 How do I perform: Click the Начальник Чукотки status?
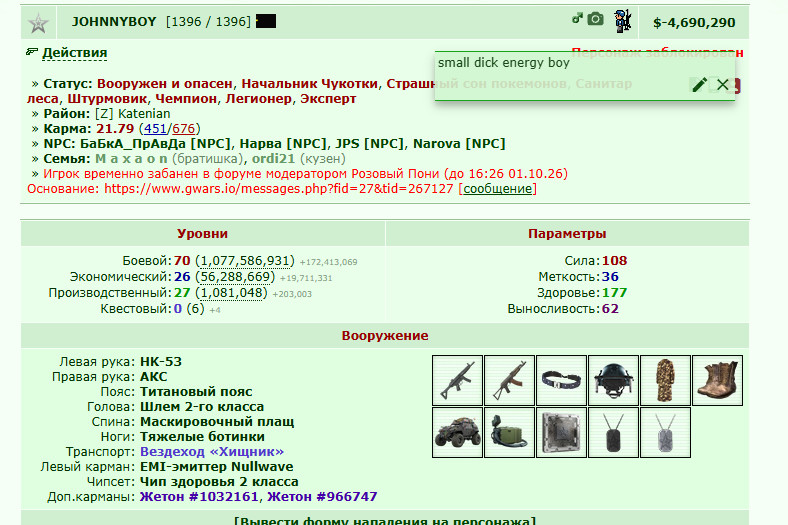310,84
